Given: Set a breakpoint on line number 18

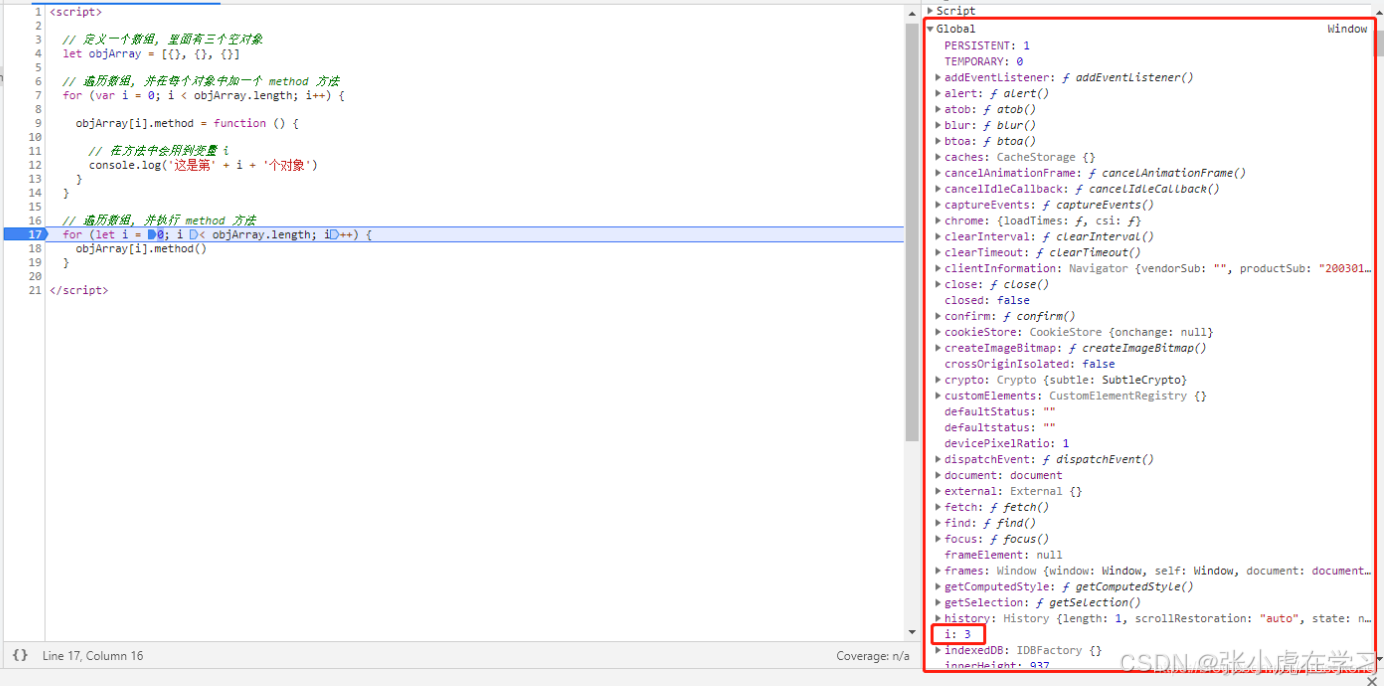Looking at the screenshot, I should pyautogui.click(x=35, y=249).
